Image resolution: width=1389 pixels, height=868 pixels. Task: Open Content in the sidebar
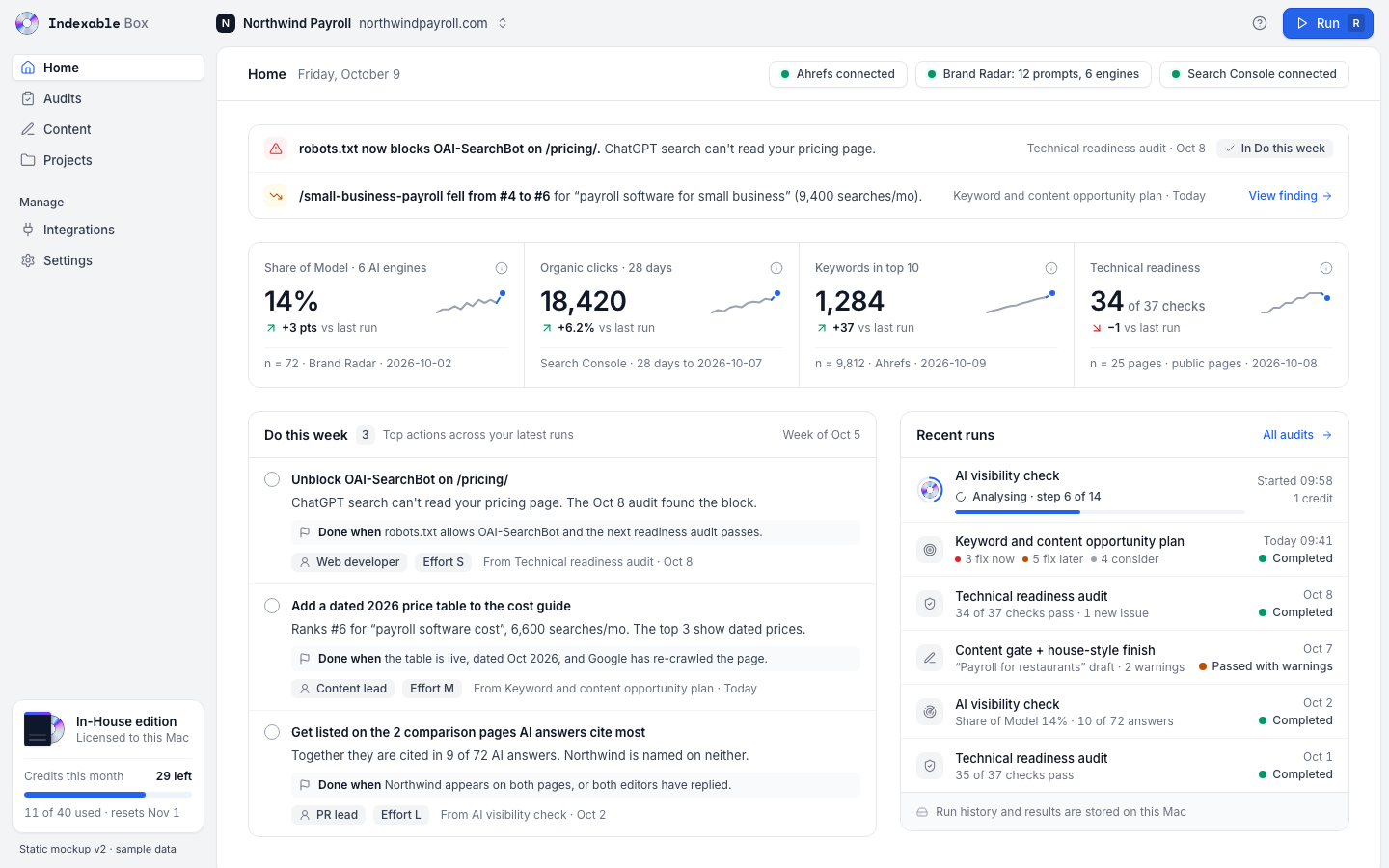[108, 129]
